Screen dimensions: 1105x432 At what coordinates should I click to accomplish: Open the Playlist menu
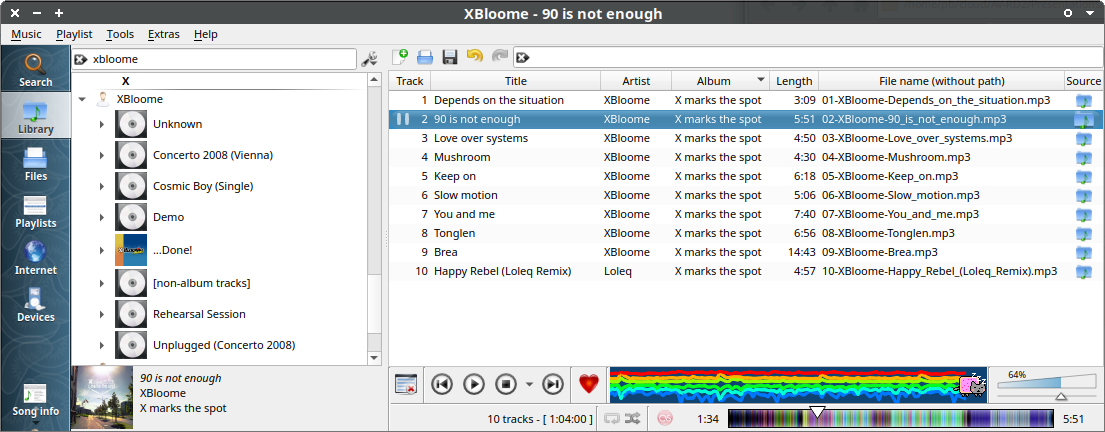pos(74,34)
